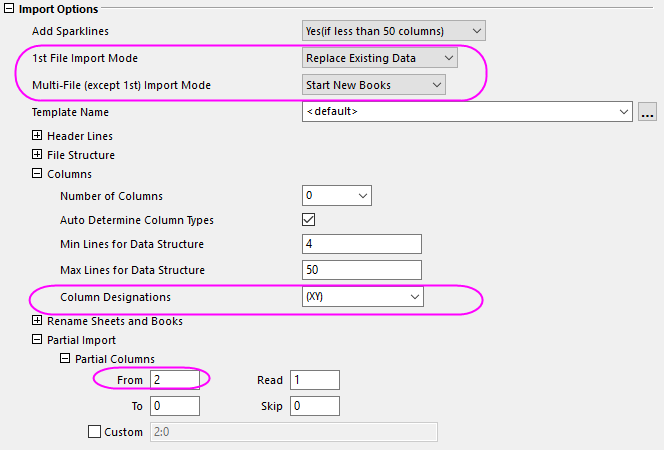This screenshot has width=664, height=450.
Task: Open the Template Name dropdown
Action: (x=467, y=112)
